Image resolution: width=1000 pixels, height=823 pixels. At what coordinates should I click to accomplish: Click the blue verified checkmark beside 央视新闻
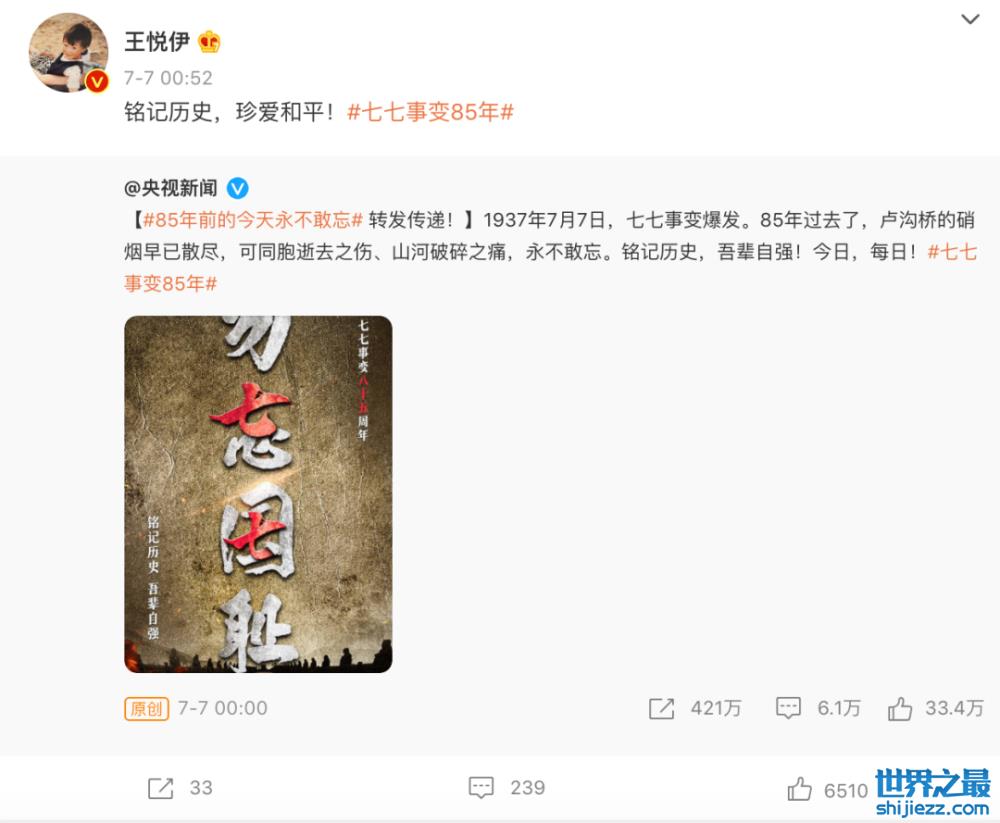pyautogui.click(x=238, y=188)
